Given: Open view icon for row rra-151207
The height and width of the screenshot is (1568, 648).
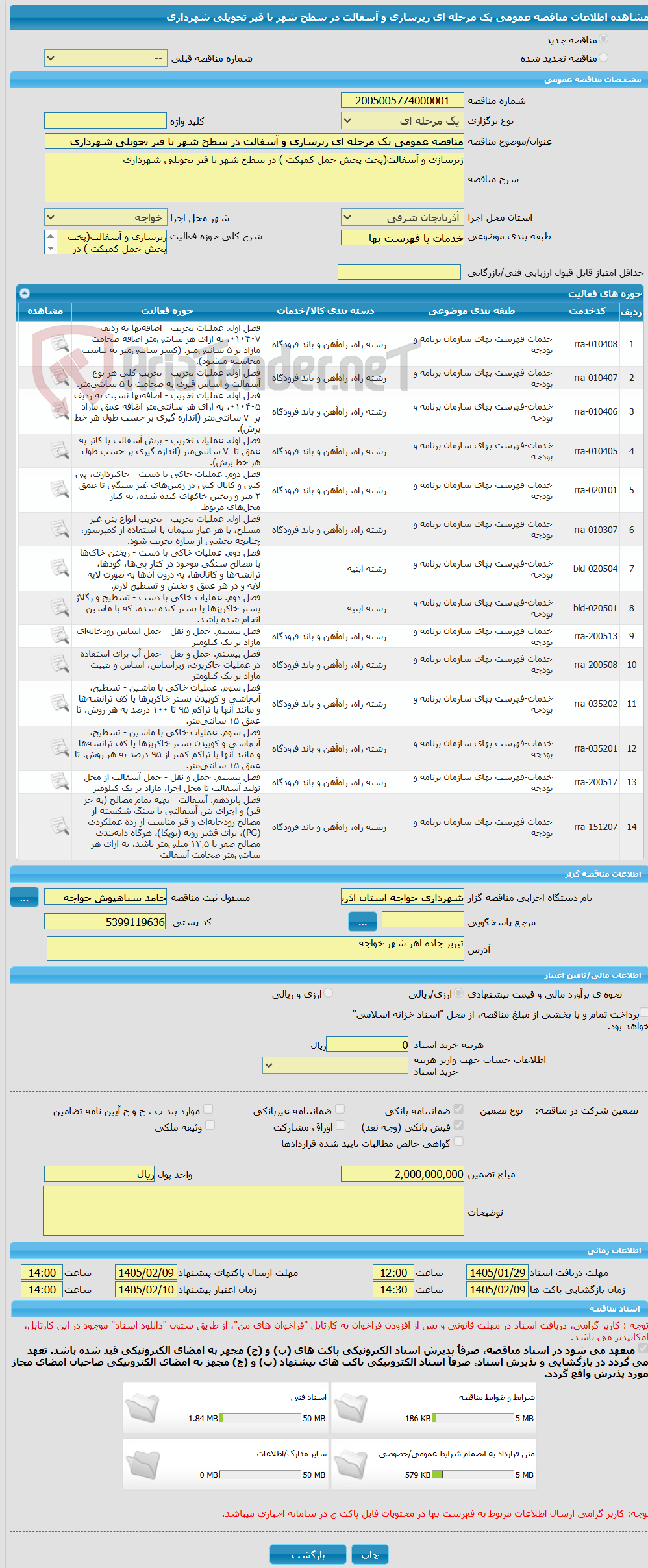Looking at the screenshot, I should (x=60, y=827).
